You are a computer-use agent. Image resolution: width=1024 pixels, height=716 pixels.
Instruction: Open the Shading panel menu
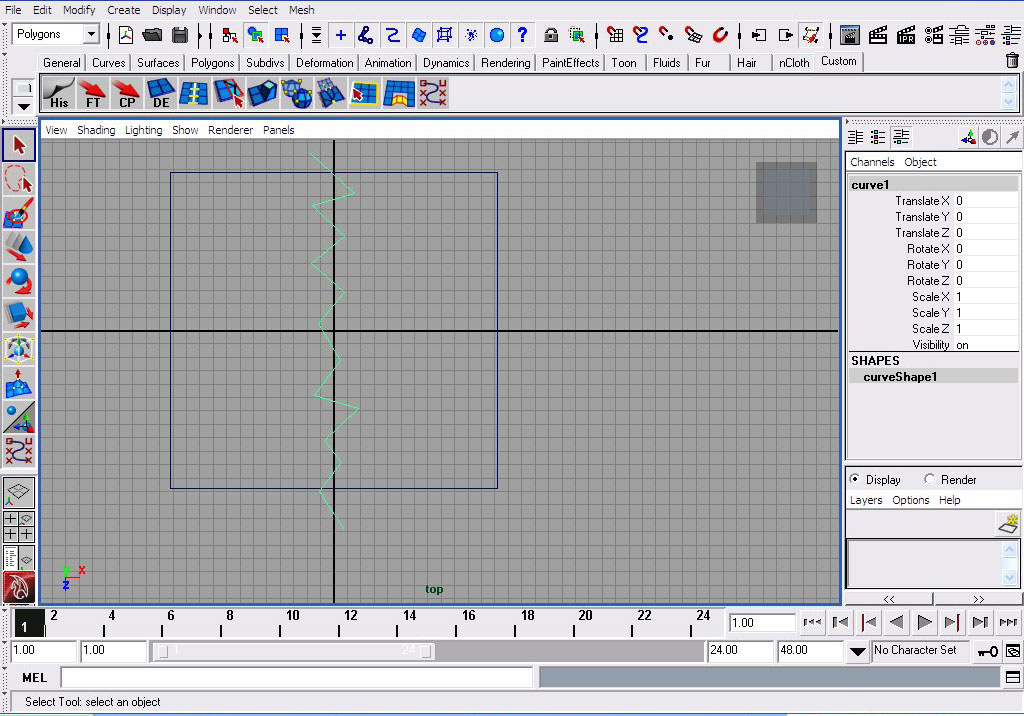coord(96,130)
